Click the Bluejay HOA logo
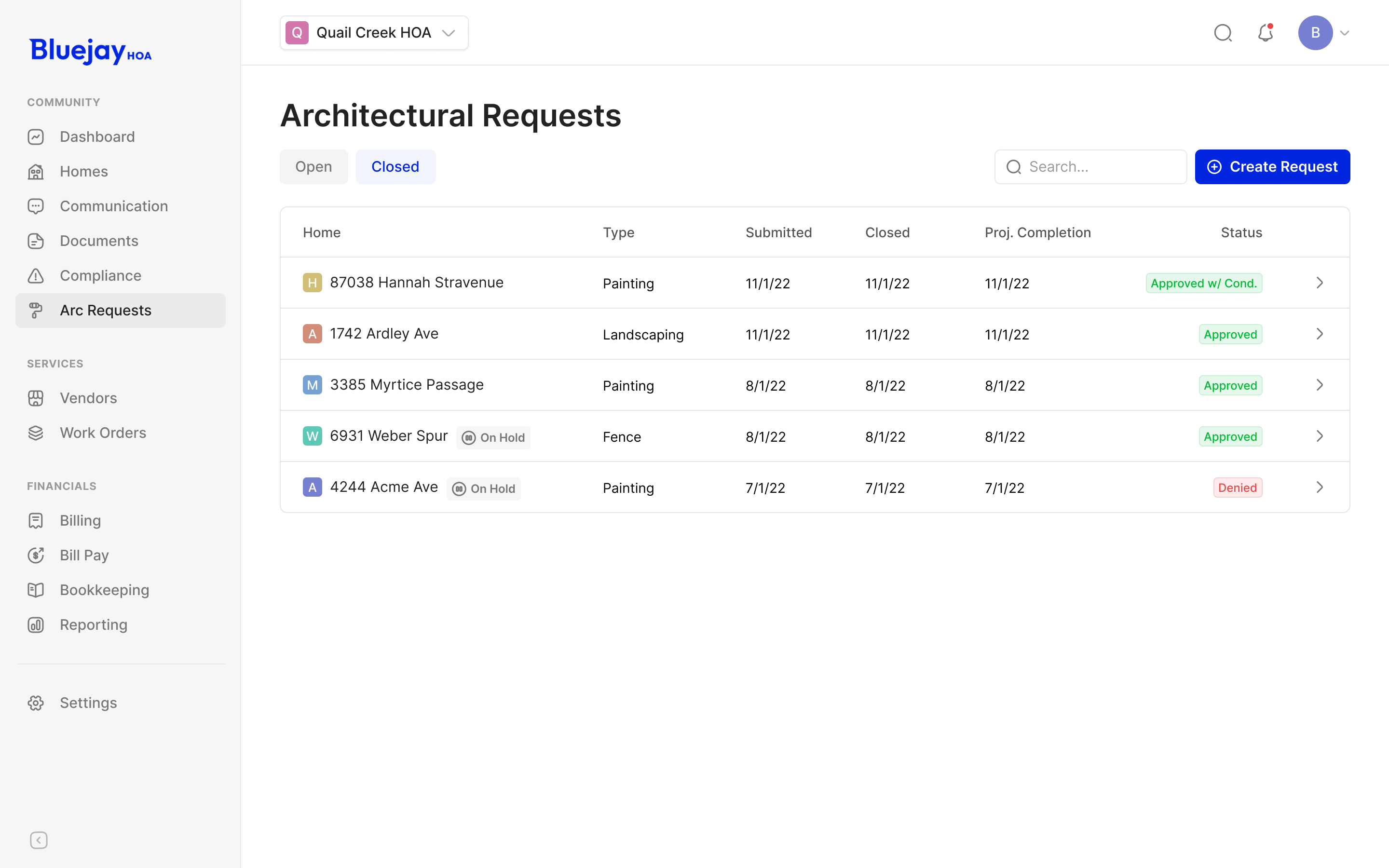Image resolution: width=1389 pixels, height=868 pixels. [91, 51]
